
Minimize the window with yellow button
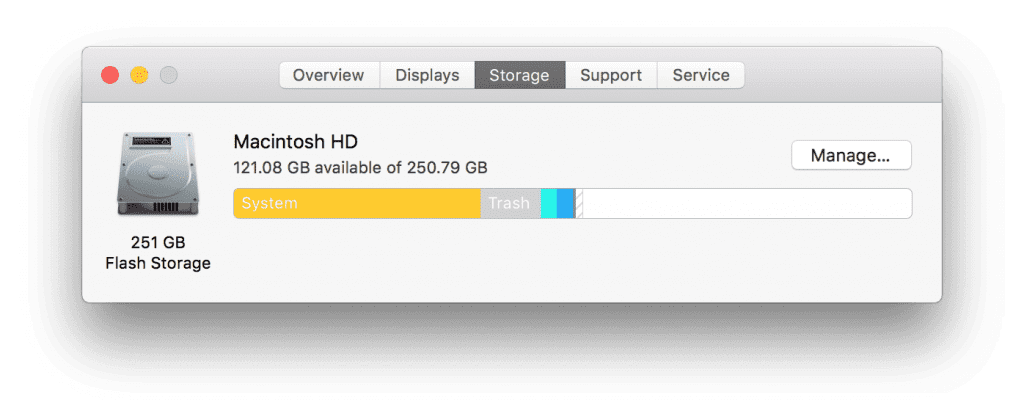coord(139,75)
